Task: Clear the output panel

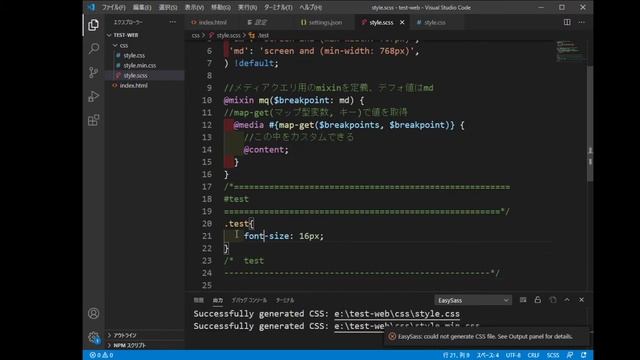Action: pos(523,300)
